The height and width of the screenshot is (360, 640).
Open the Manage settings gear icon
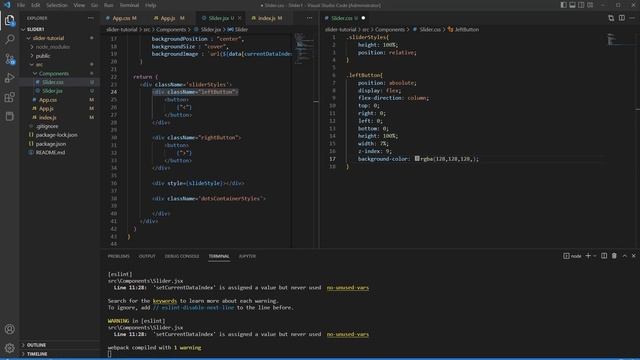pos(9,348)
